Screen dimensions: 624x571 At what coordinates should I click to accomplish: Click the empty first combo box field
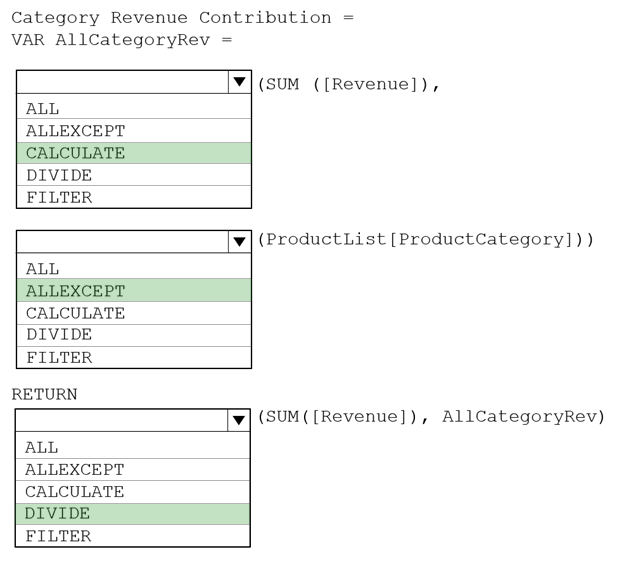[x=123, y=82]
